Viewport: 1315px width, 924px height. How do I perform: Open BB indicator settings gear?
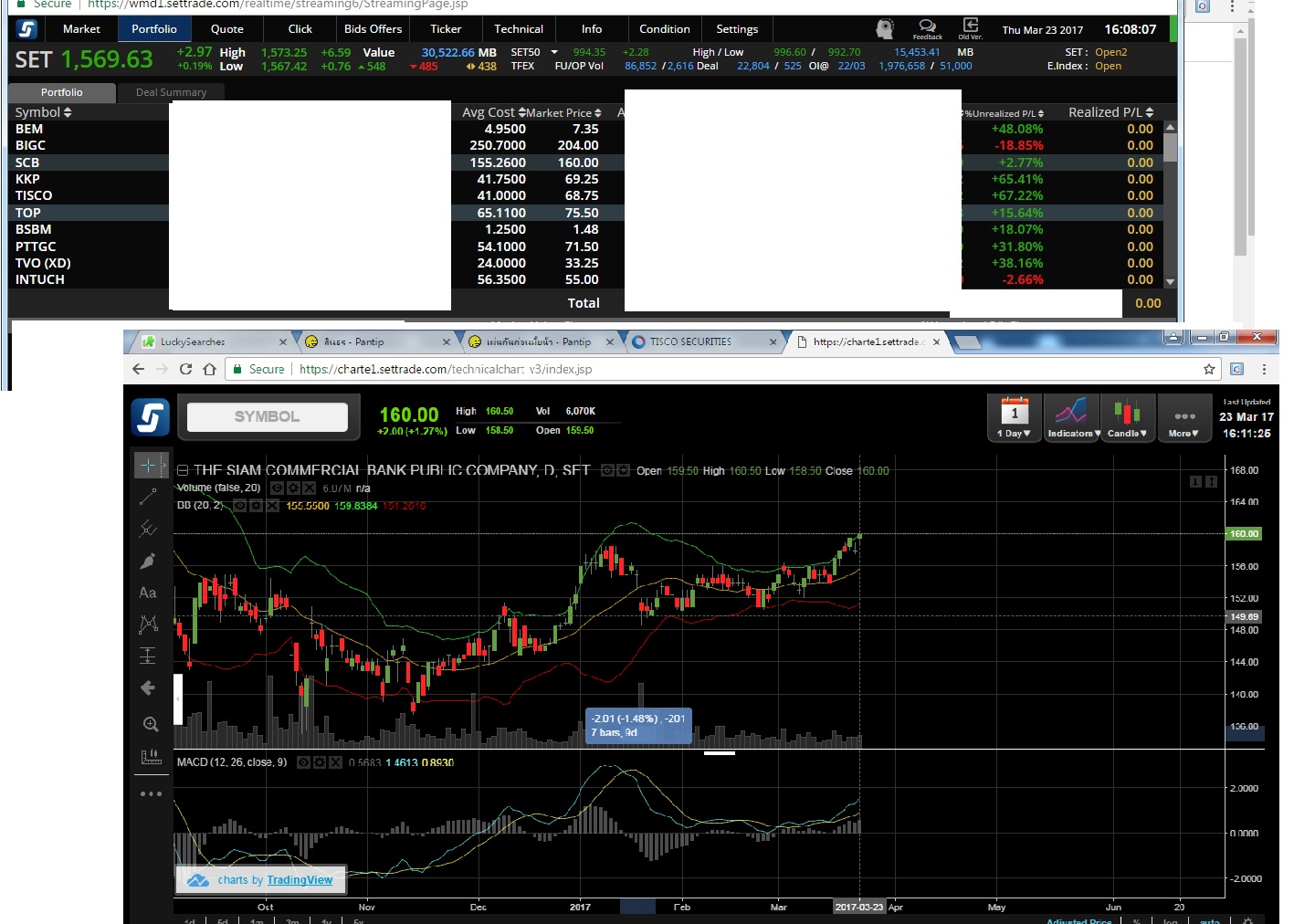pyautogui.click(x=256, y=505)
